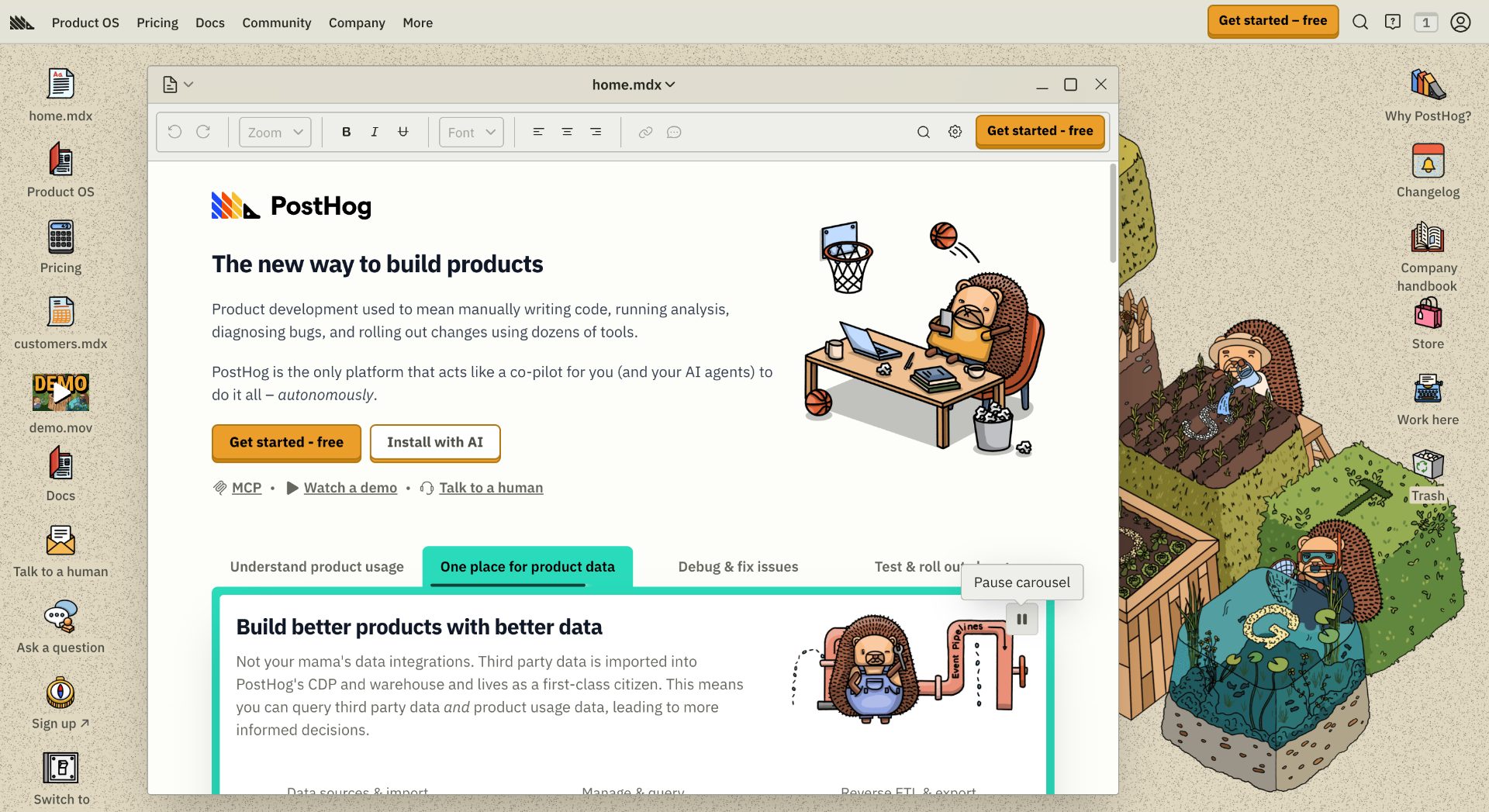This screenshot has height=812, width=1489.
Task: Open the user account profile icon
Action: 1460,22
